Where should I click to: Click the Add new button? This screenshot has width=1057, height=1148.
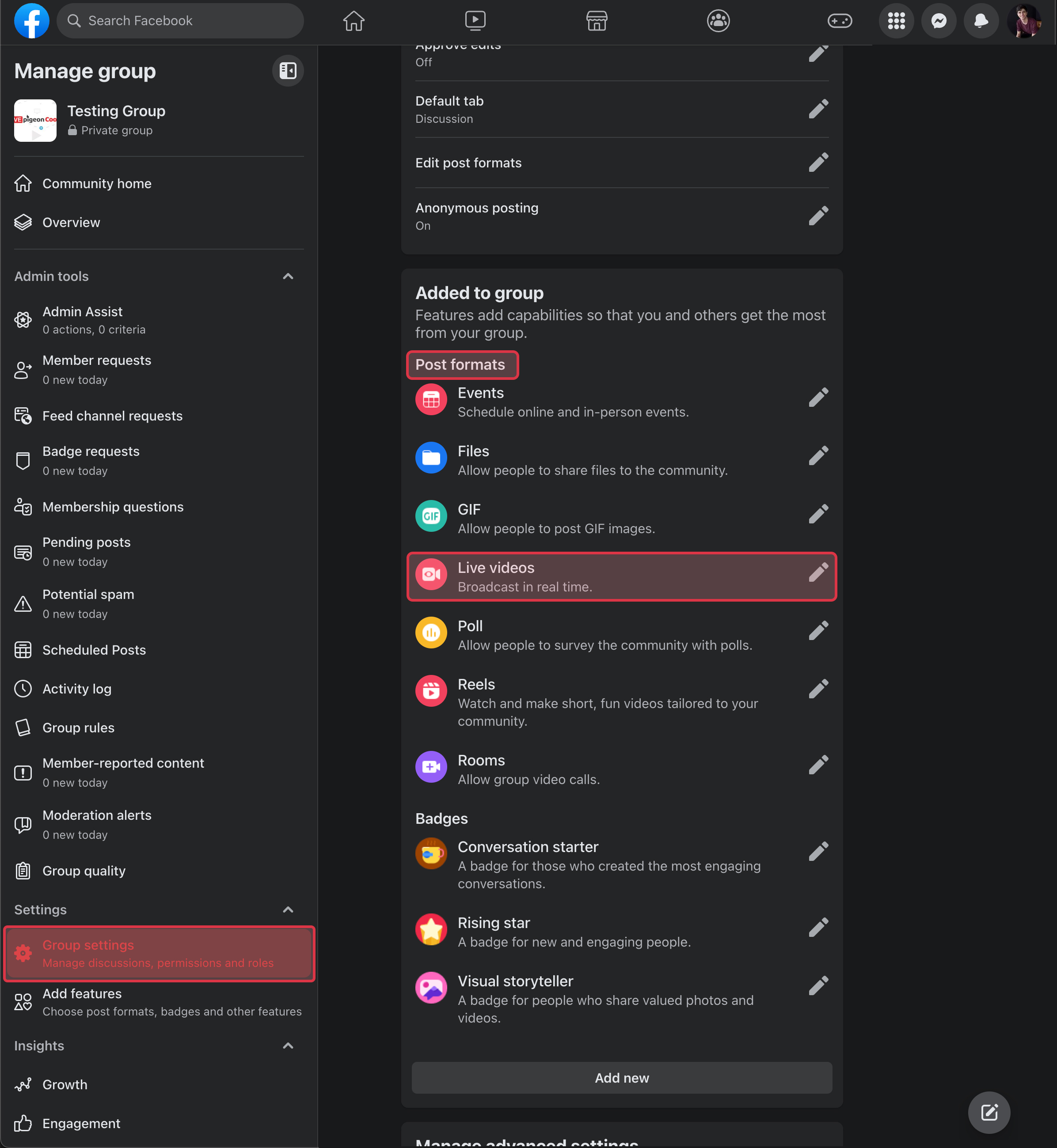click(622, 1078)
